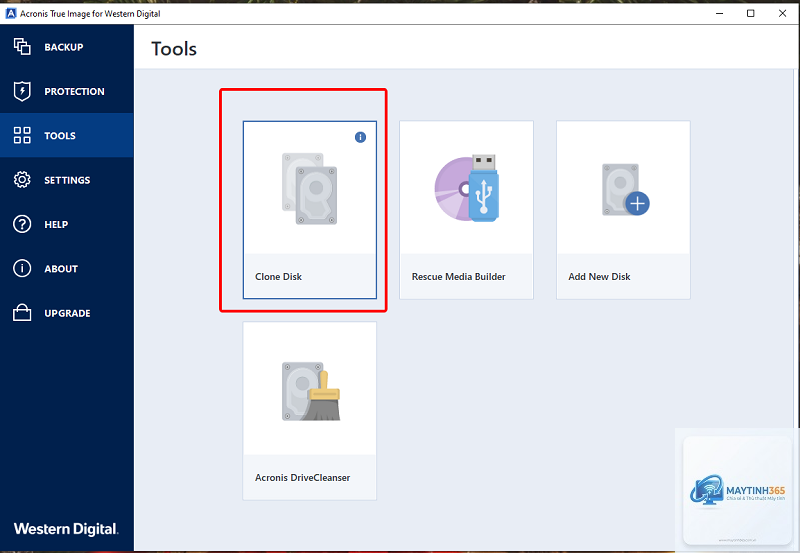This screenshot has height=553, width=800.
Task: Click the Upgrade shopping bag icon
Action: pyautogui.click(x=22, y=312)
